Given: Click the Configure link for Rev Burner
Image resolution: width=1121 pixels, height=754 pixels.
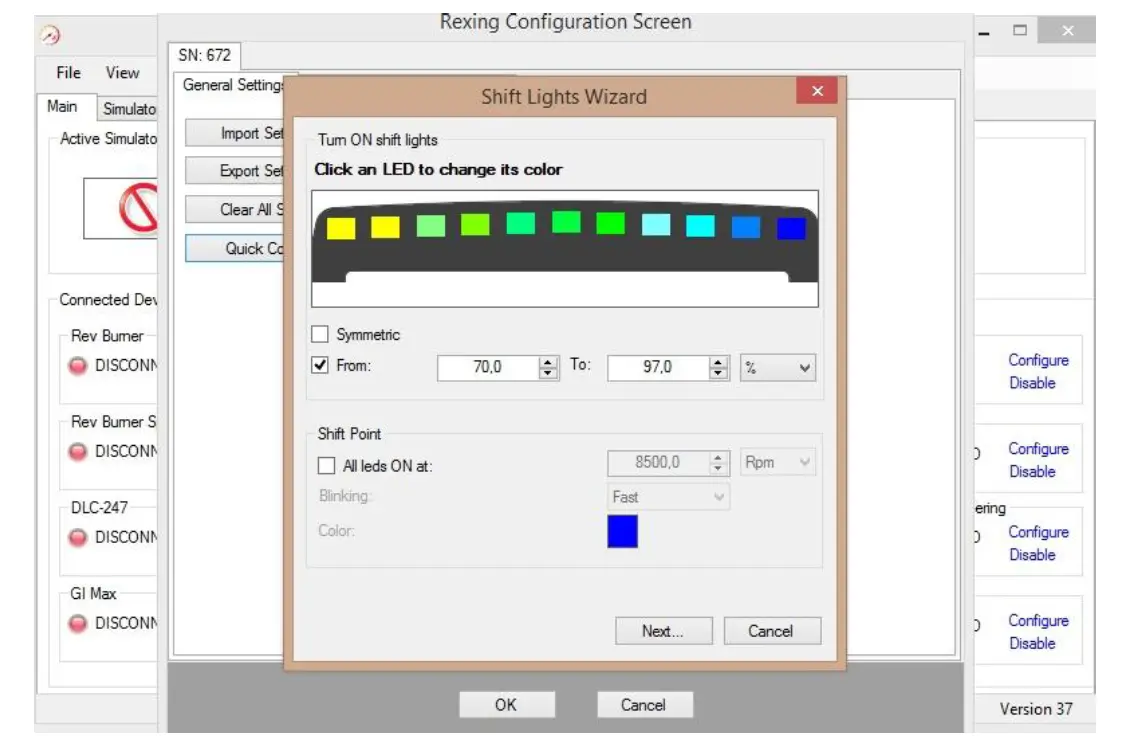Looking at the screenshot, I should click(x=1038, y=360).
